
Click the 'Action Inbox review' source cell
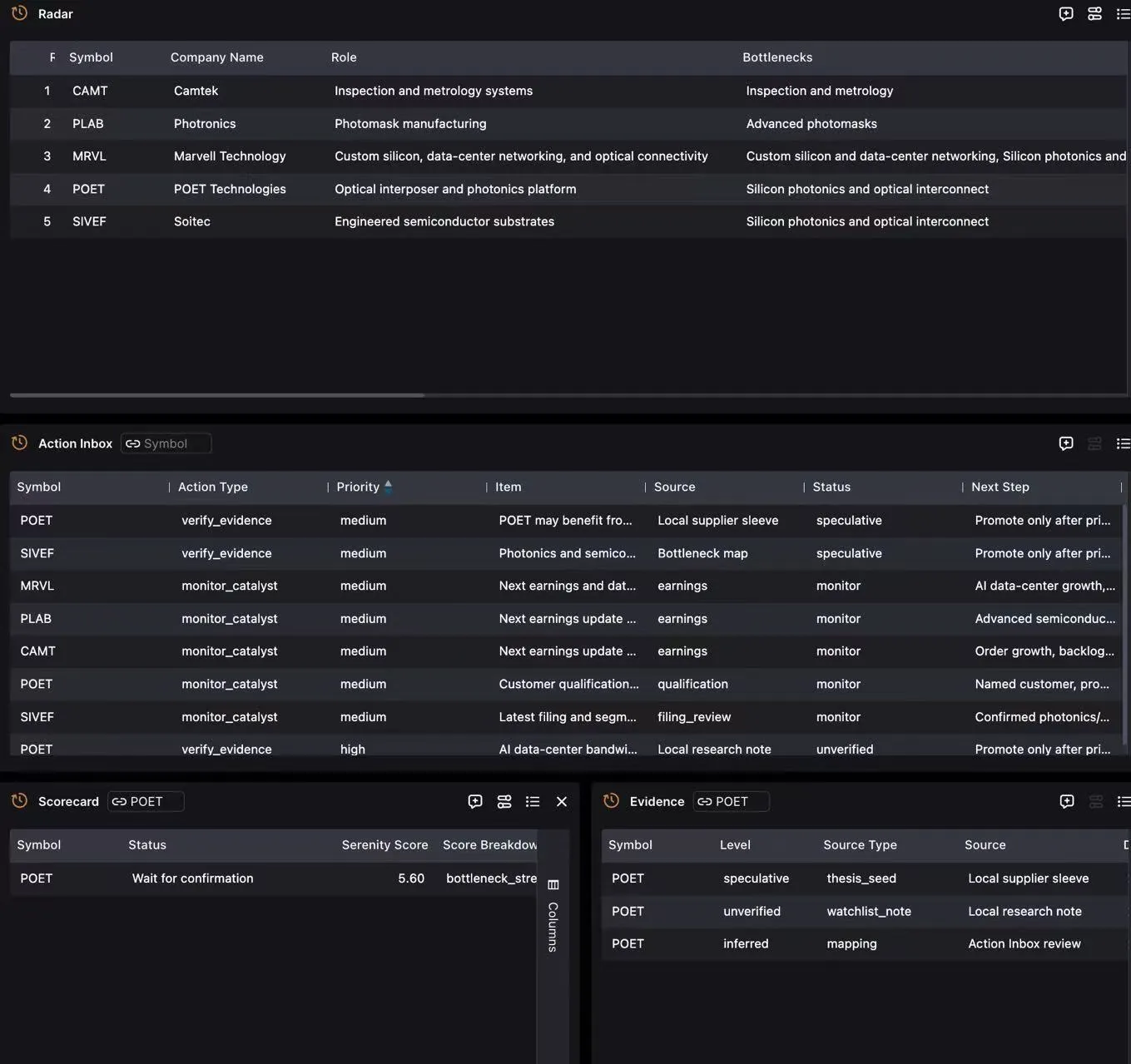click(x=1024, y=943)
